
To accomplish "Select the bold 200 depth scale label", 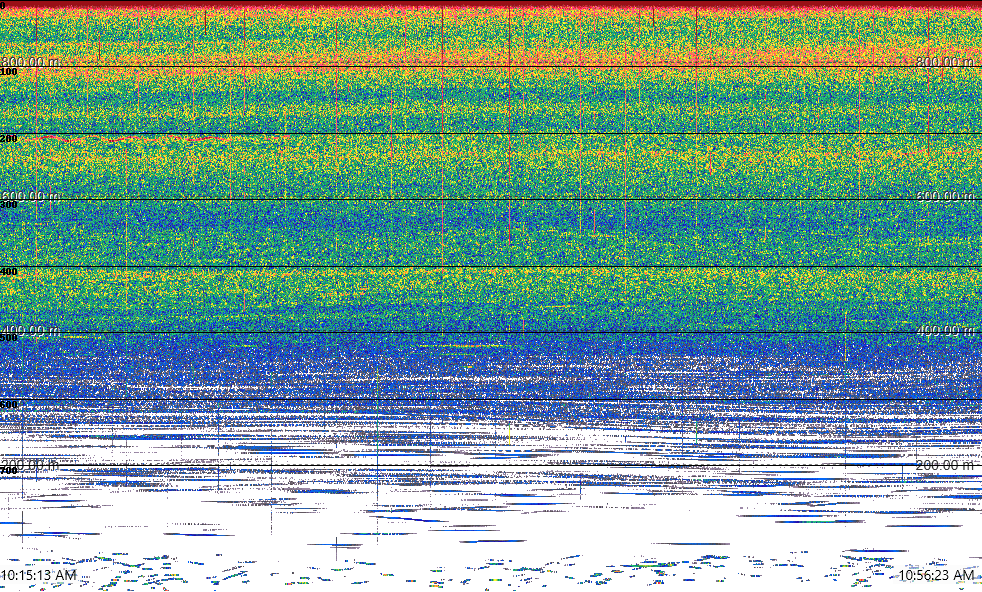I will pos(9,138).
